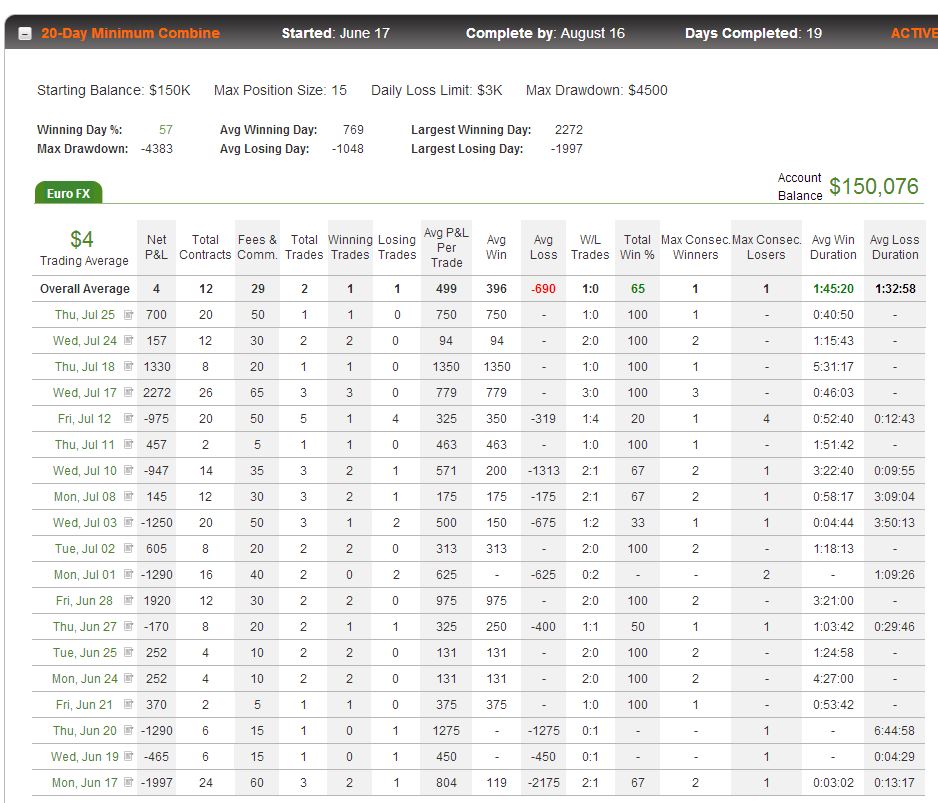Click the Overall Average row label

(84, 288)
